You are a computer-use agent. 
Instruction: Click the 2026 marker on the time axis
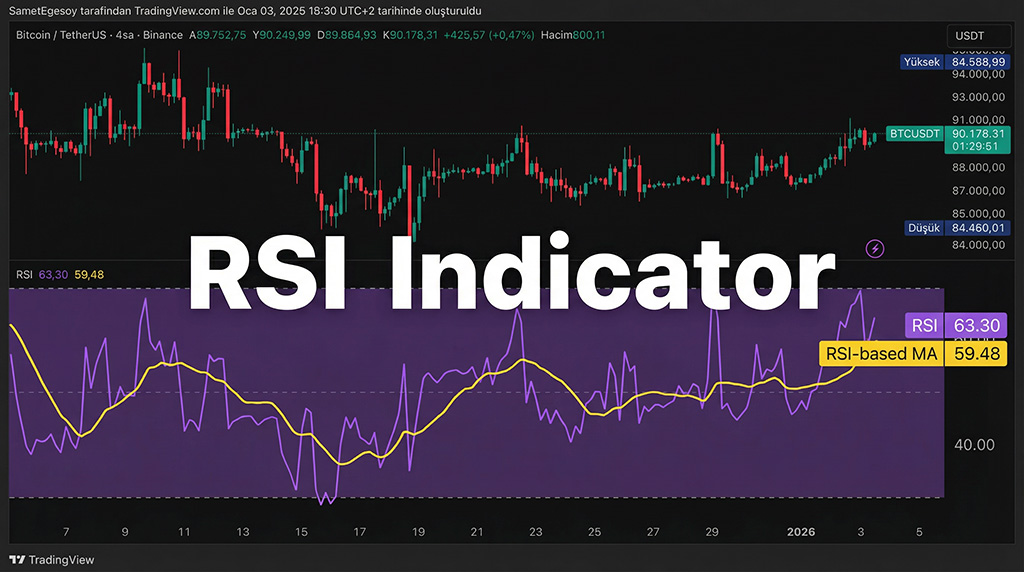pos(802,532)
